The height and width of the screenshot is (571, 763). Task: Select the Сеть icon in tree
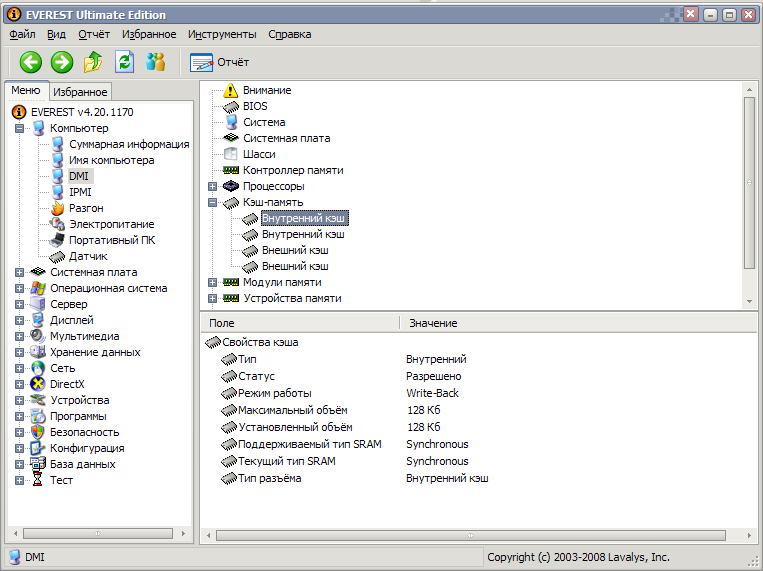tap(38, 368)
